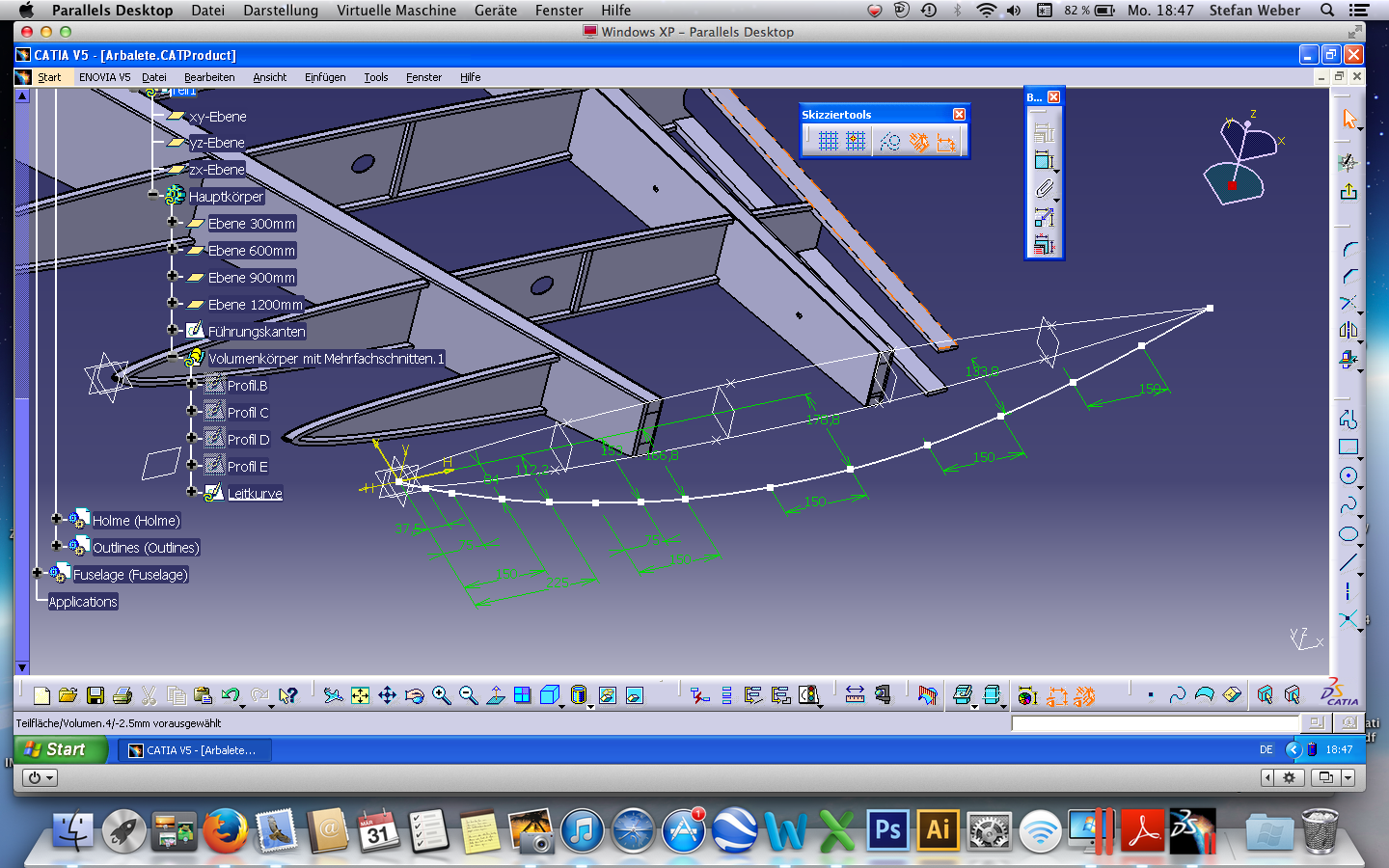Select Hauptkörper in the tree
This screenshot has height=868, width=1389.
[226, 197]
